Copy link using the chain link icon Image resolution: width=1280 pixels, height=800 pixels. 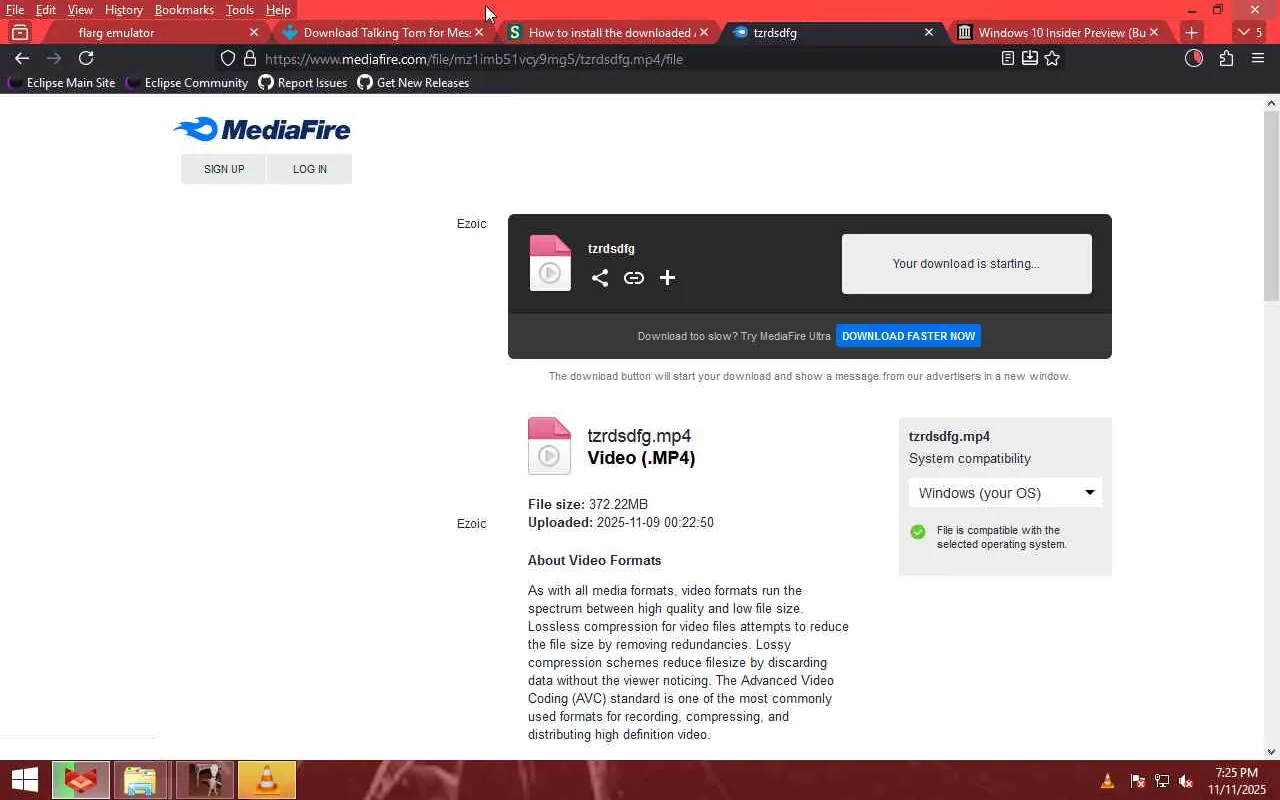634,278
